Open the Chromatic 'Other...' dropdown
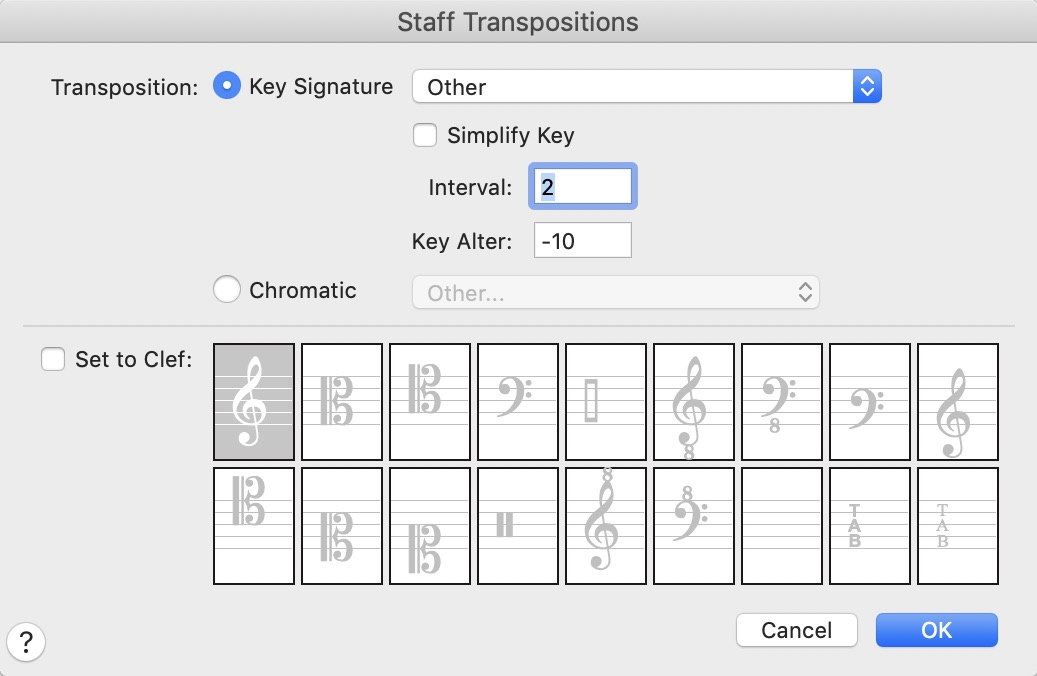The height and width of the screenshot is (676, 1037). coord(616,292)
